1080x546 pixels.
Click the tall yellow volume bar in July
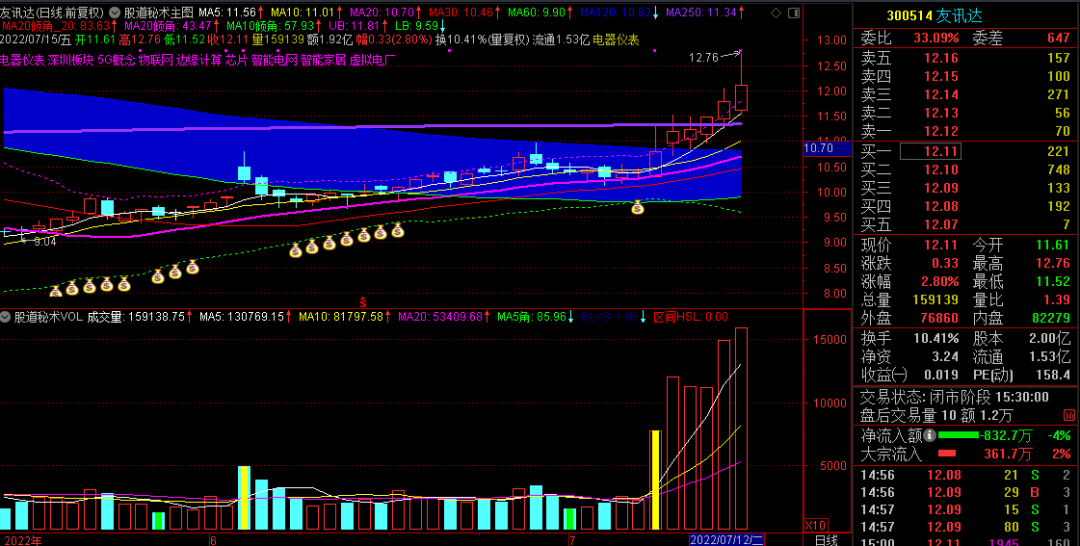coord(656,479)
